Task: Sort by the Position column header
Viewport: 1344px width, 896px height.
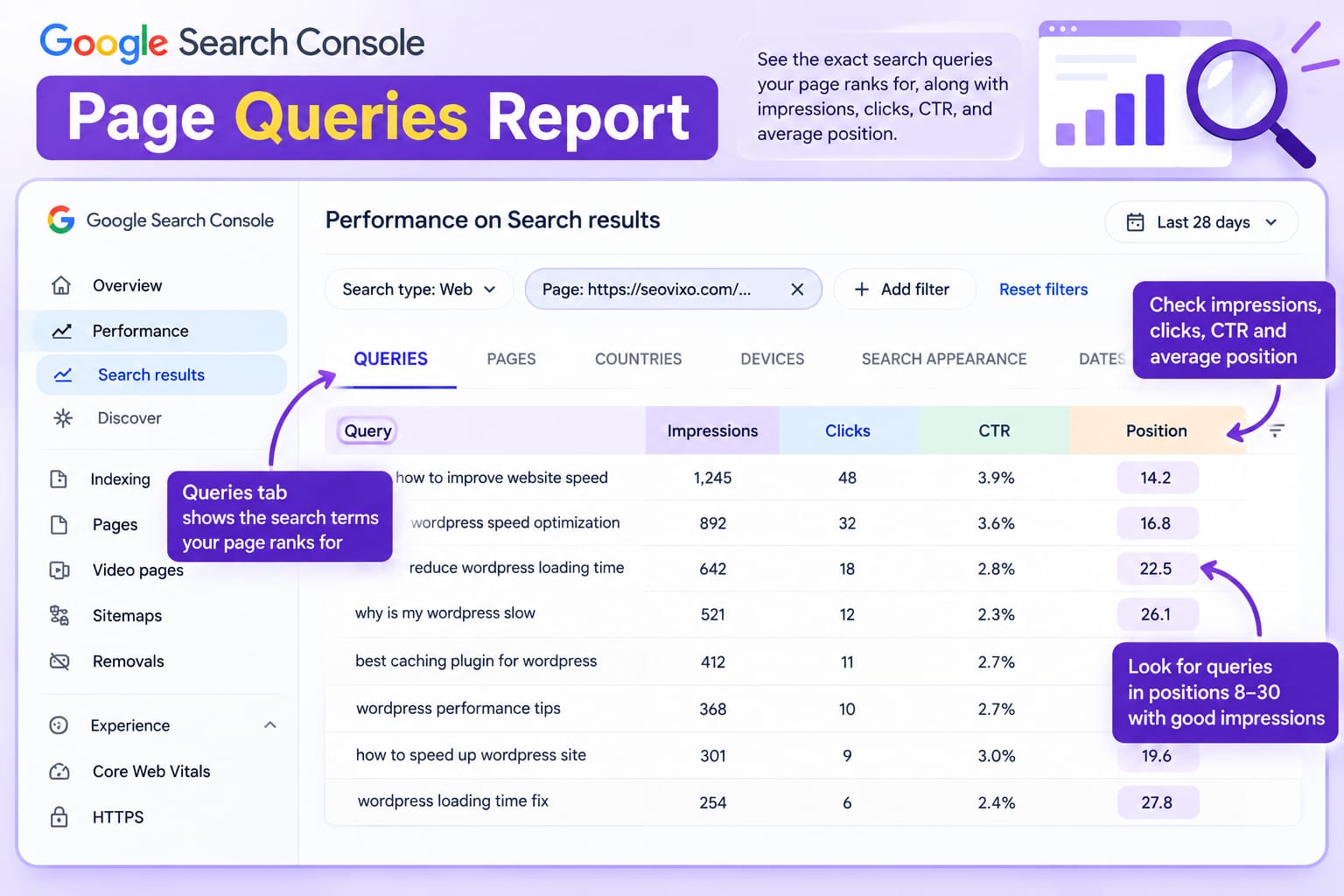Action: (x=1157, y=430)
